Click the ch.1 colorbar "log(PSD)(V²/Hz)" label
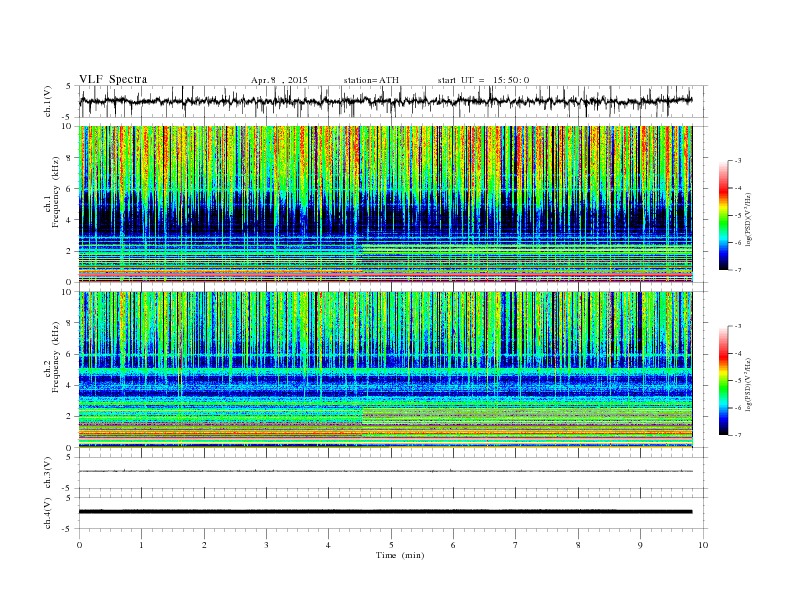 click(x=749, y=219)
